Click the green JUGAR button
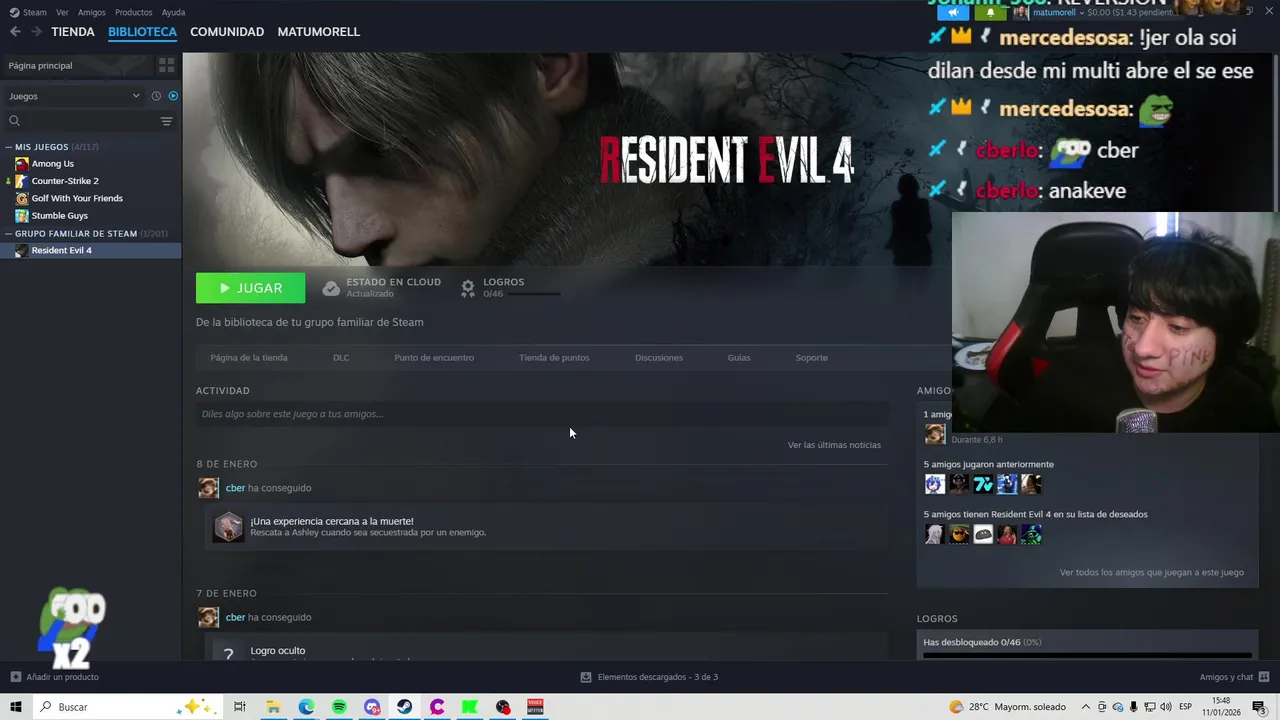 click(251, 288)
